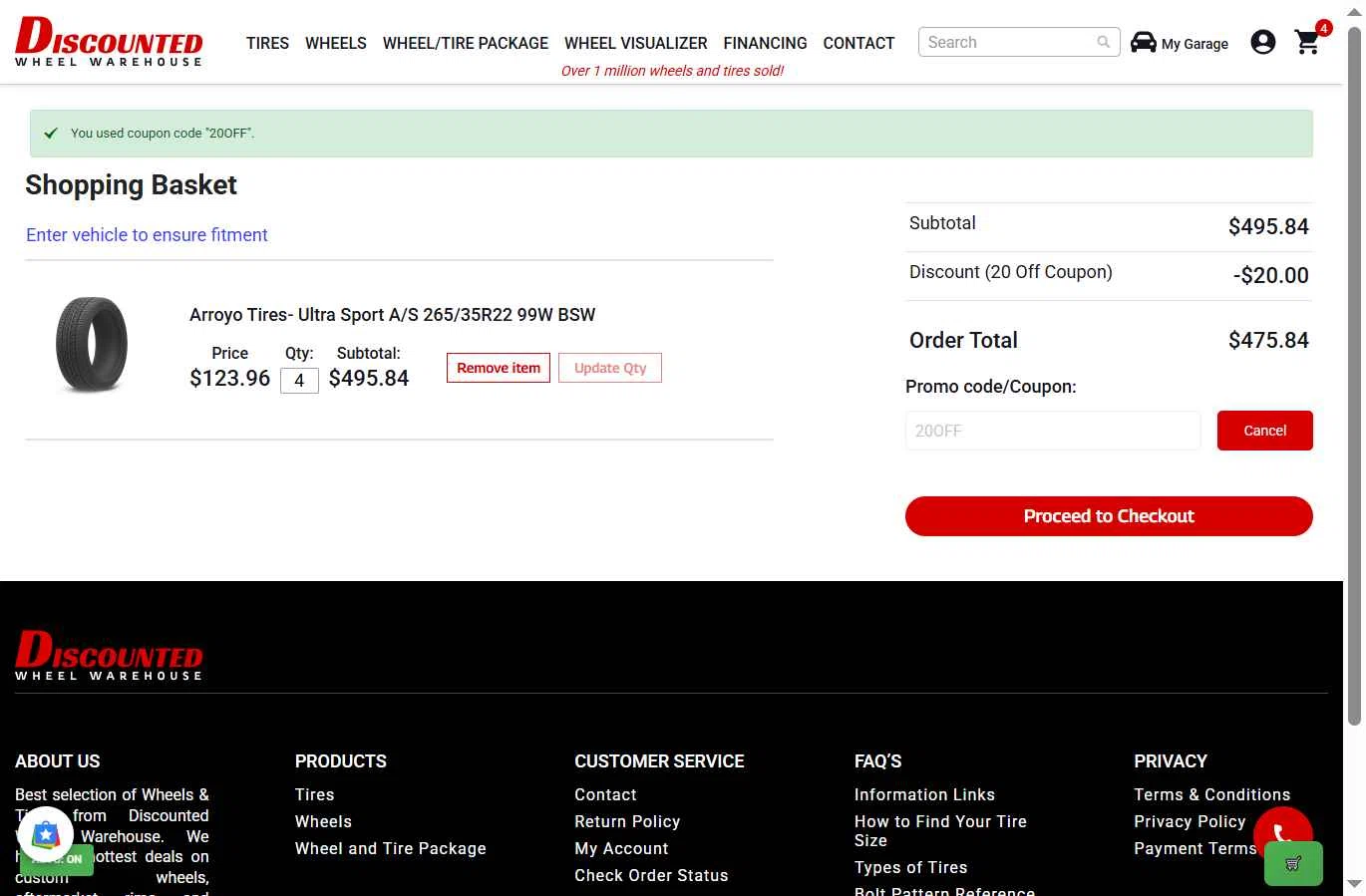1366x896 pixels.
Task: Click the price value $123.96
Action: pos(230,378)
